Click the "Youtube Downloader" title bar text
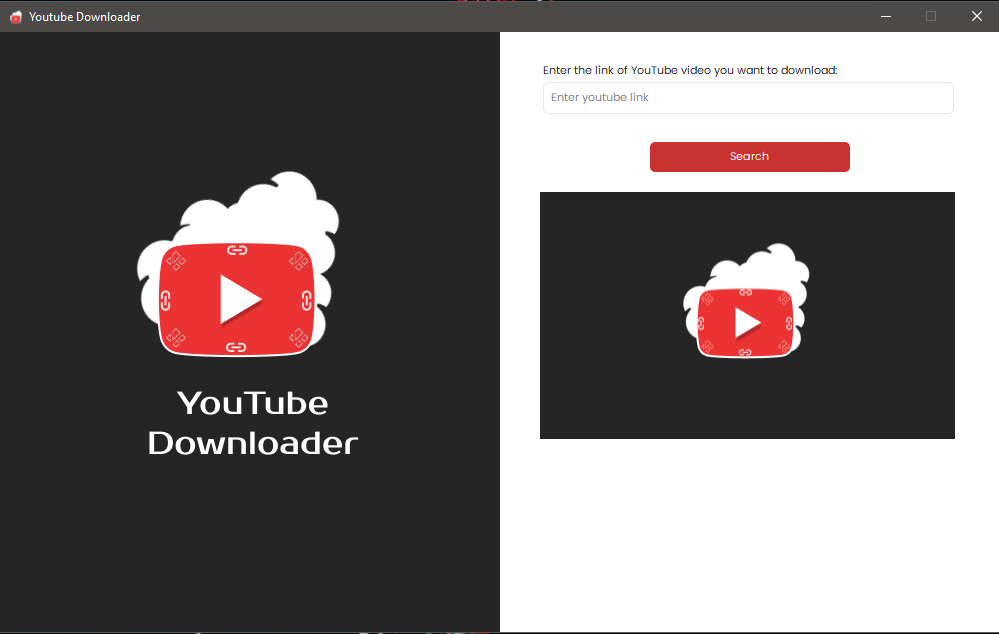The image size is (999, 634). pyautogui.click(x=85, y=17)
